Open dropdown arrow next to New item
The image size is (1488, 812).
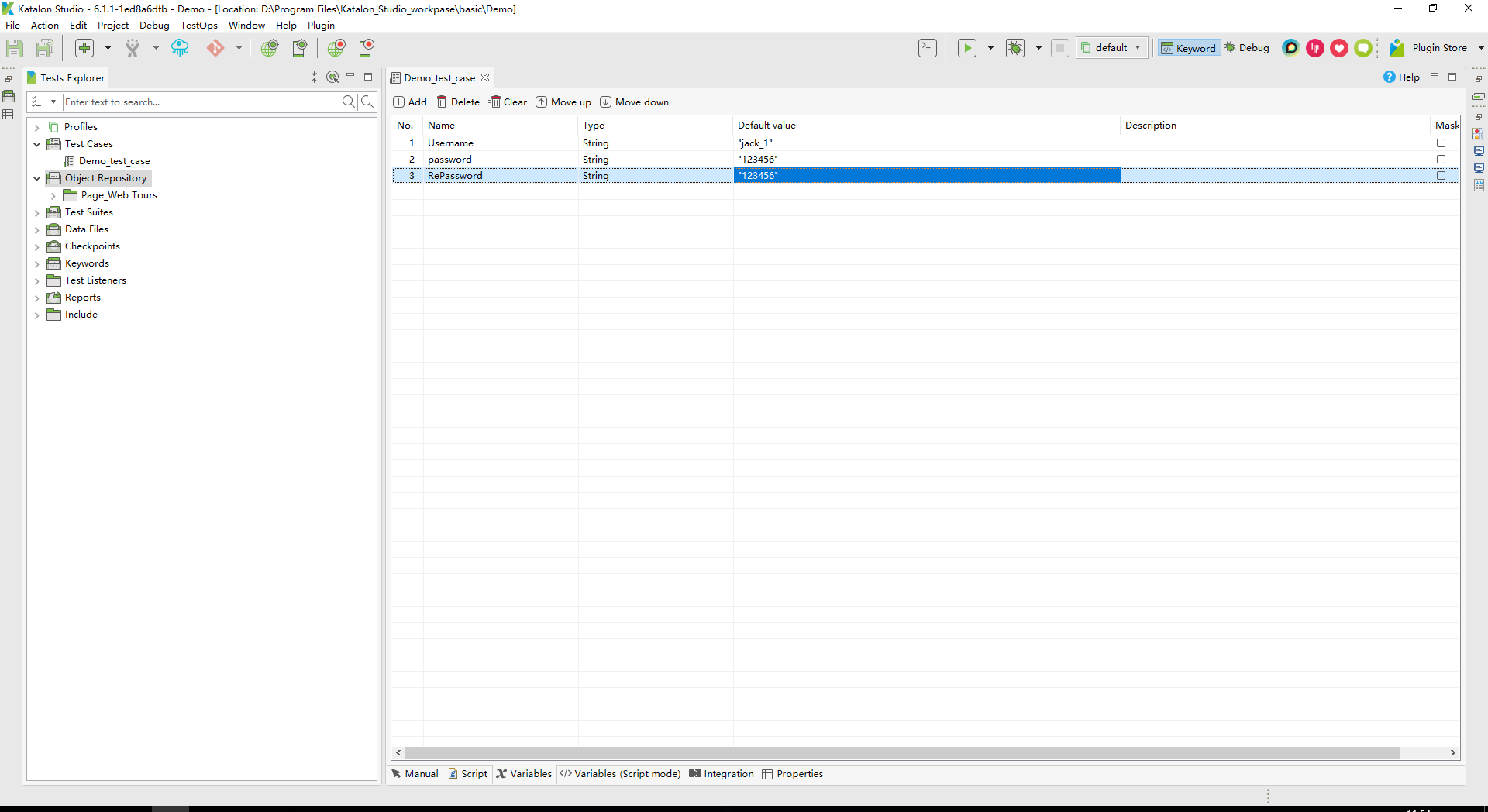[x=108, y=48]
